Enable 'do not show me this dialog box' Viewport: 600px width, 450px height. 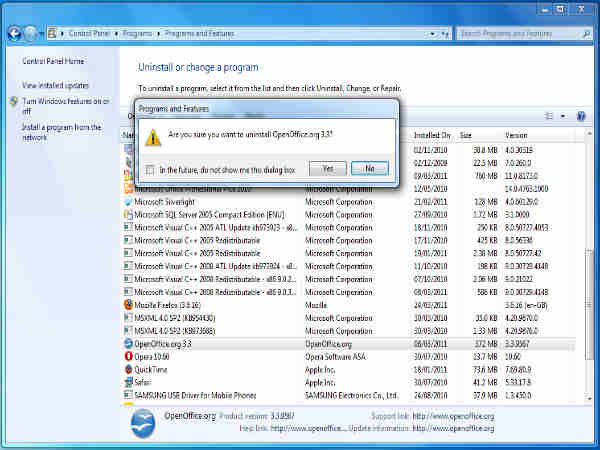coord(150,170)
